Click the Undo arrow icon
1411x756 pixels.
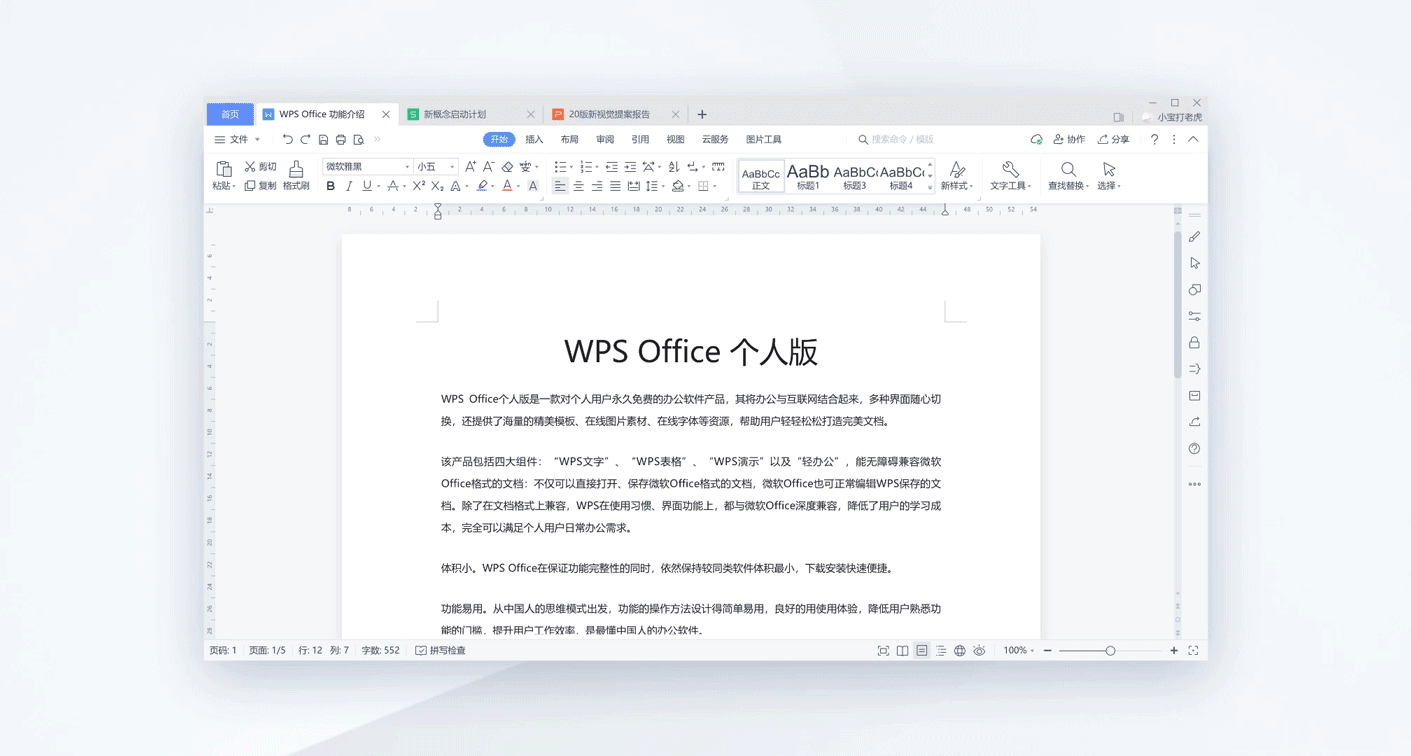pos(287,140)
